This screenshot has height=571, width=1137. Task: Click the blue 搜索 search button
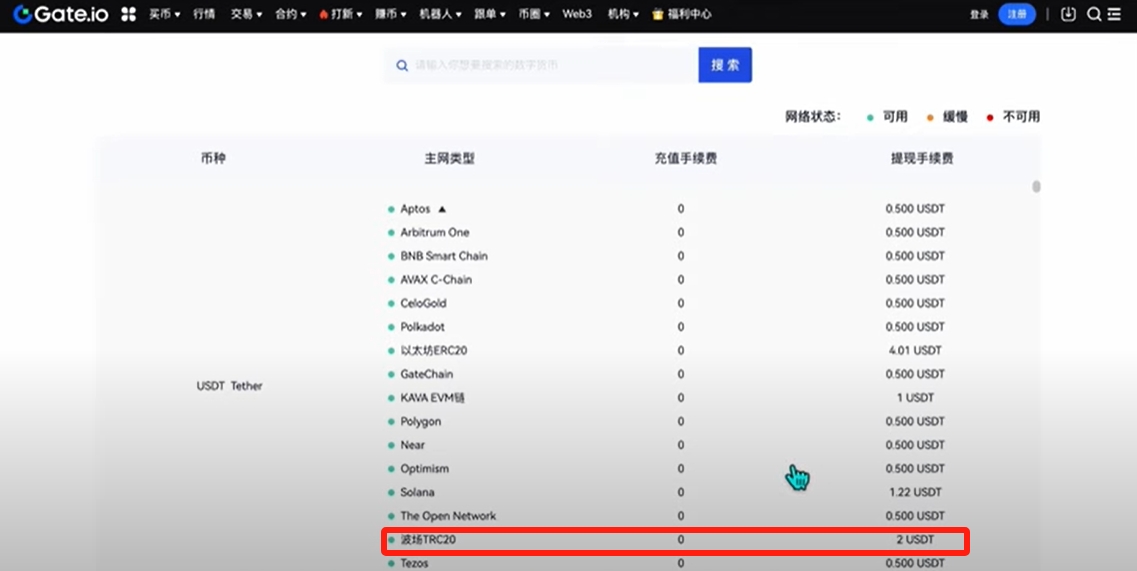[725, 65]
